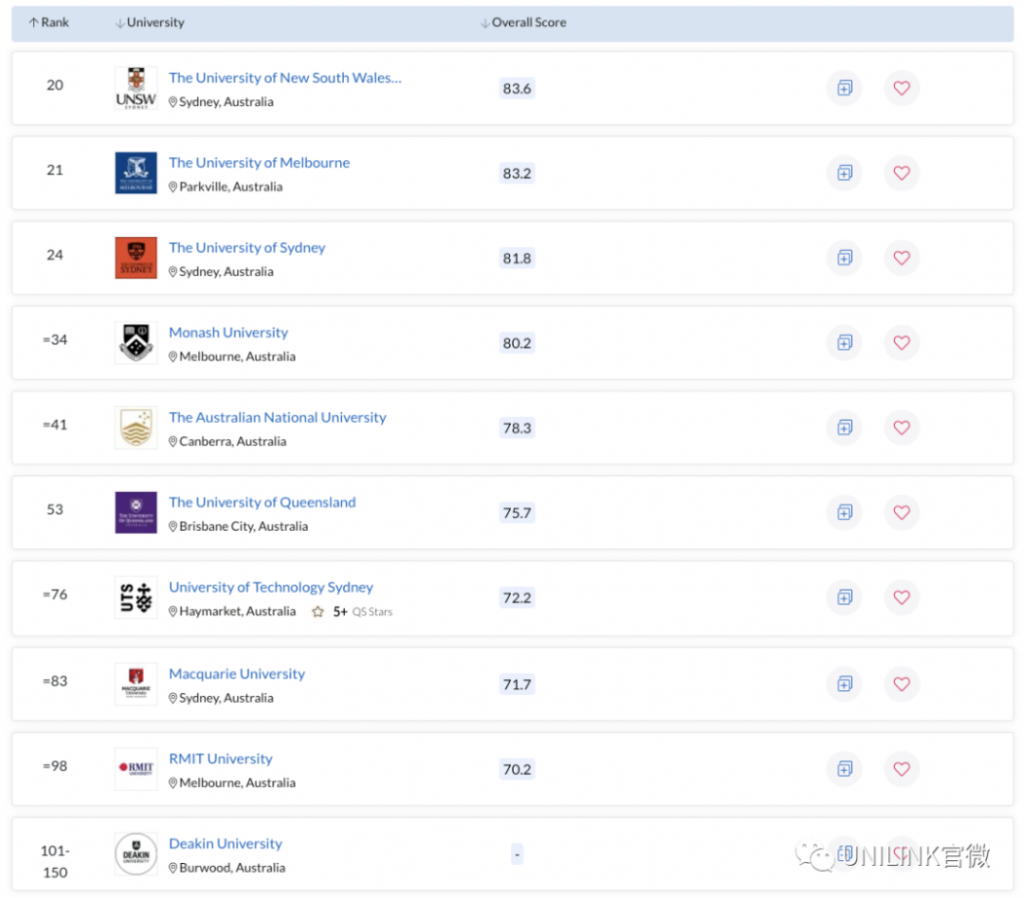Click the Canberra, Australia location text
This screenshot has width=1024, height=898.
227,441
